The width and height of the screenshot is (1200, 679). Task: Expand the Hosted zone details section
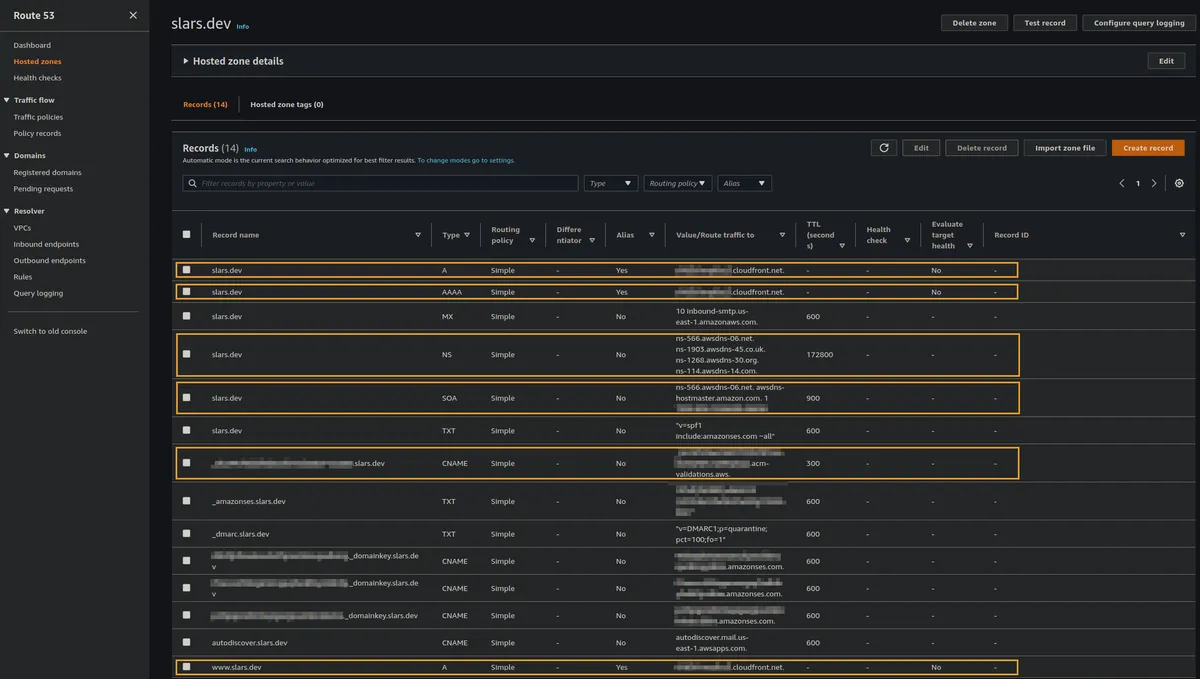(x=233, y=61)
